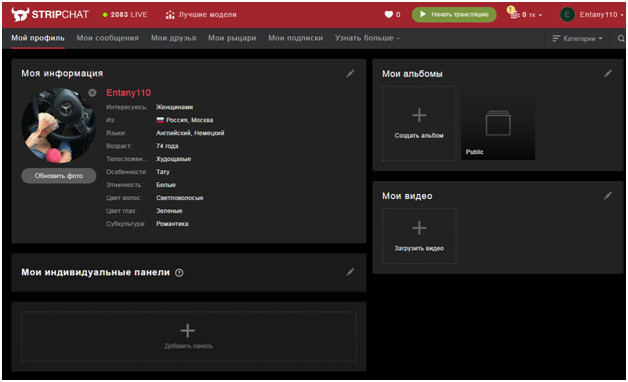This screenshot has height=382, width=628.
Task: Click the "Загрузить видео" upload tile
Action: click(419, 236)
